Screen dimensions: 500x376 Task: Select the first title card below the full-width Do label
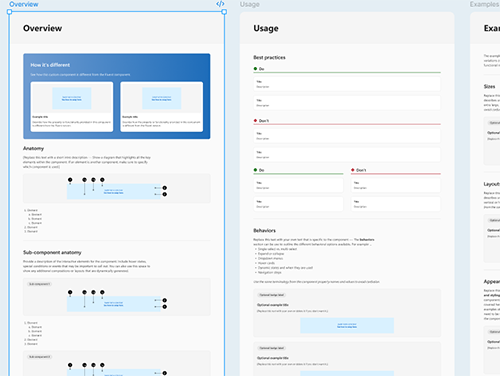tap(347, 84)
